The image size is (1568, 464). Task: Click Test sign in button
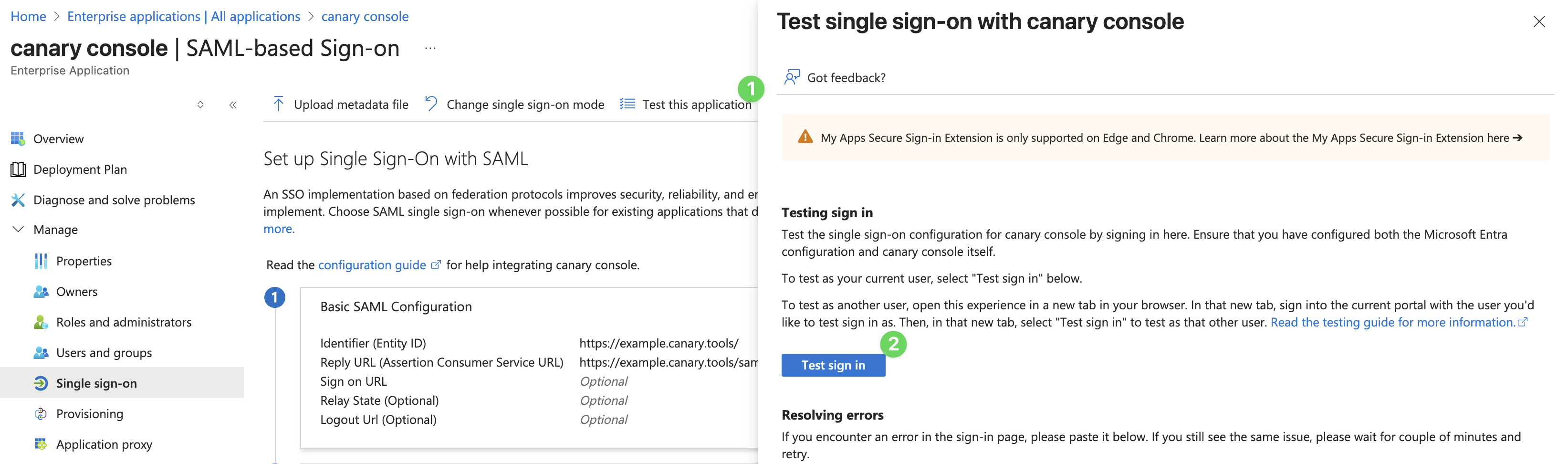click(833, 365)
